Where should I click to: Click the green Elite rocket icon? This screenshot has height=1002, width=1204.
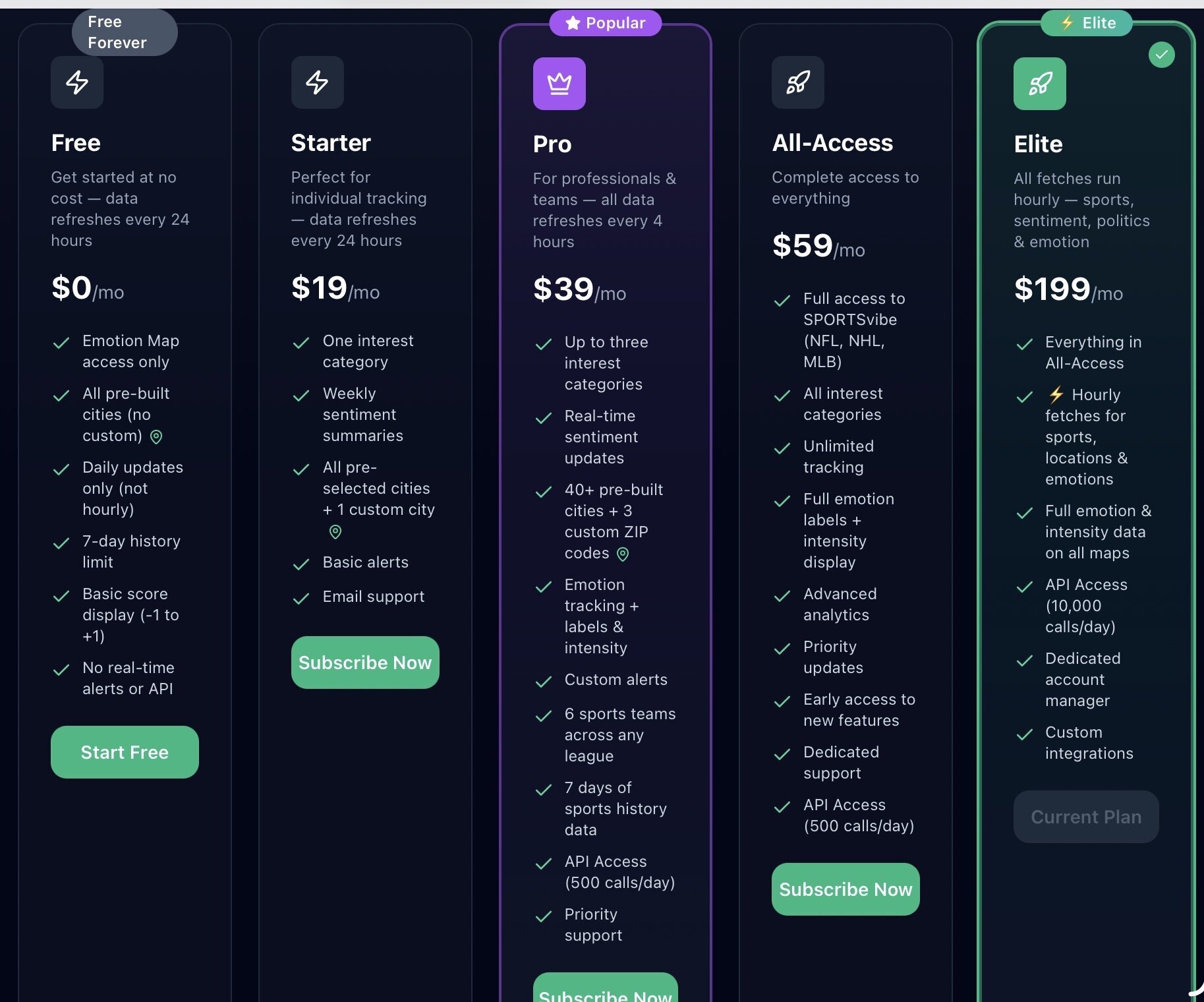pyautogui.click(x=1039, y=84)
